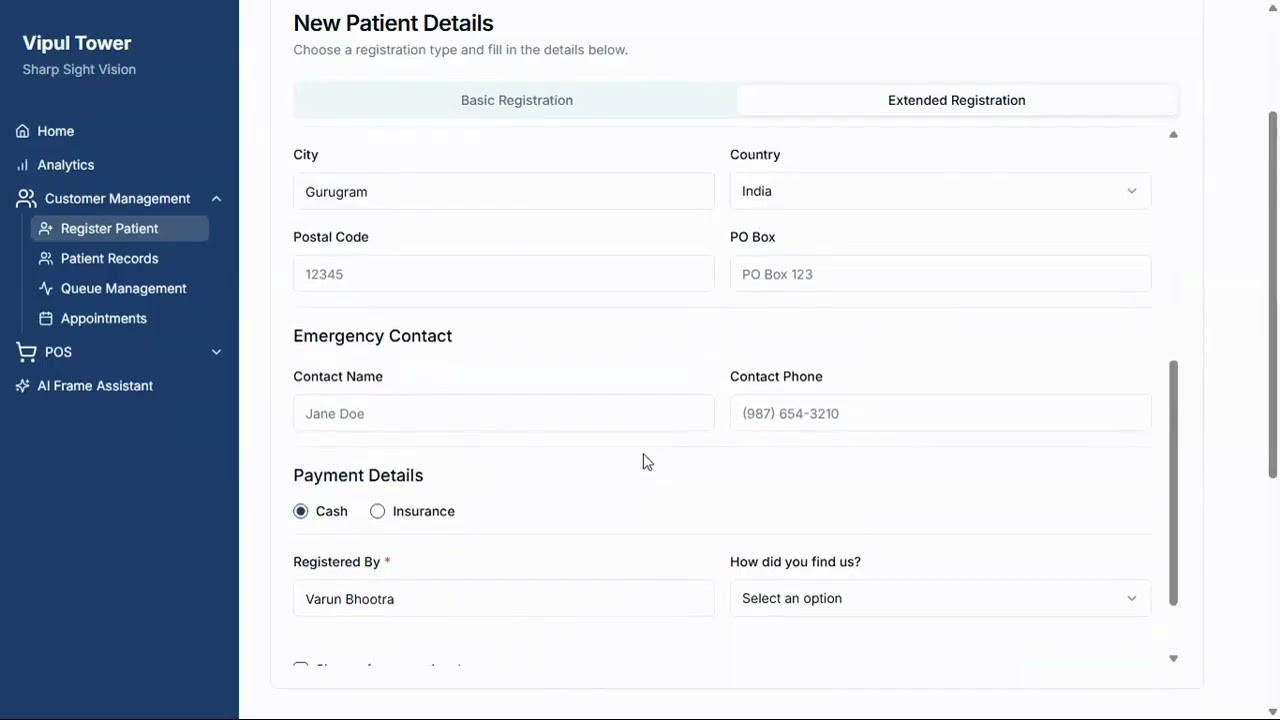Viewport: 1280px width, 720px height.
Task: Click the Patient Records users icon
Action: click(45, 259)
